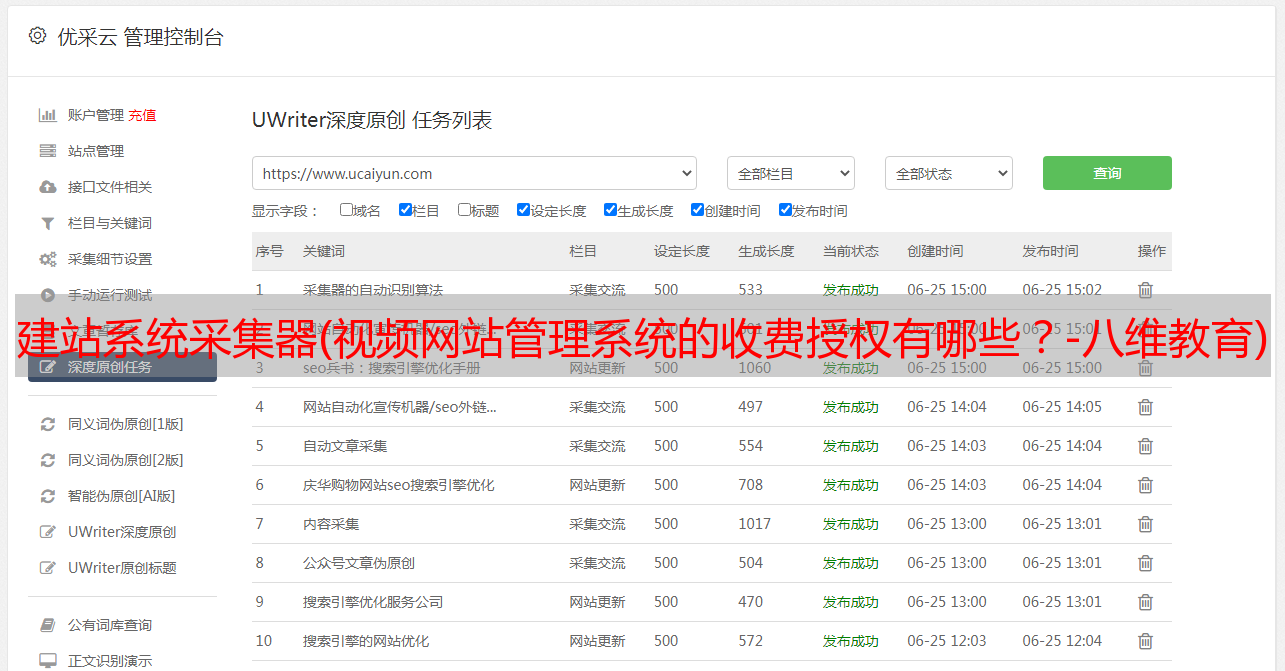Click keyword 内容采集 in row 7
Viewport: 1285px width, 671px height.
pyautogui.click(x=331, y=524)
